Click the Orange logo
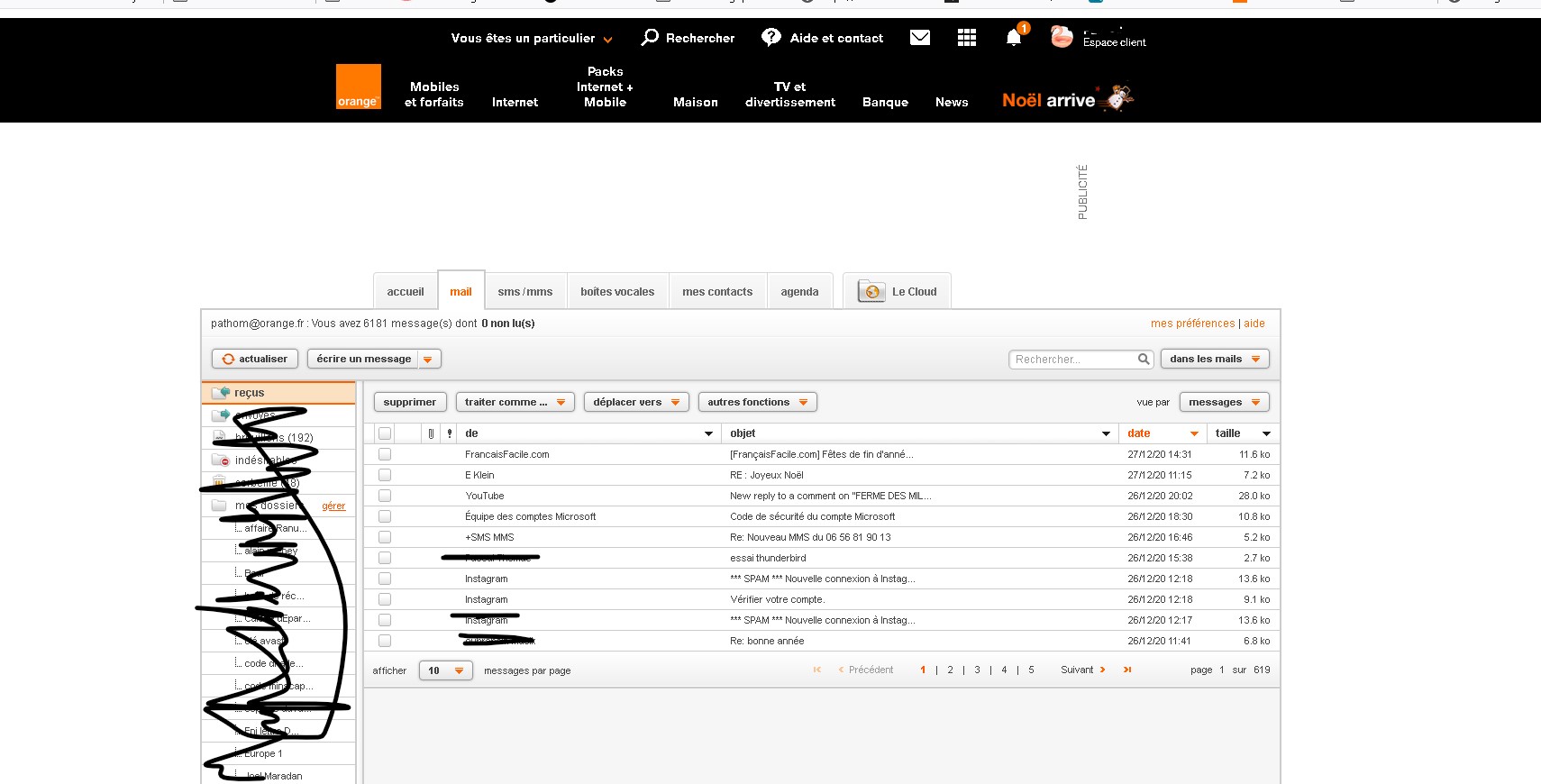Viewport: 1541px width, 784px height. tap(358, 87)
